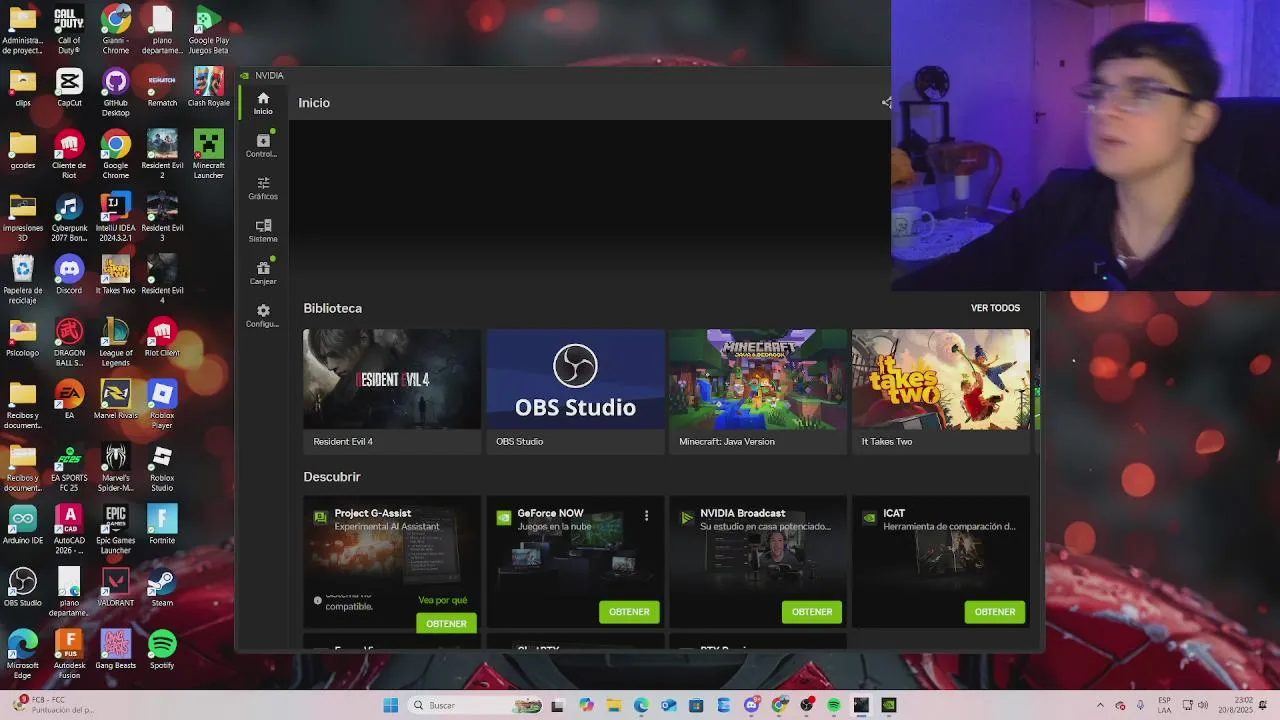Select the Autodesk Fusion desktop icon
The height and width of the screenshot is (720, 1280).
tap(69, 655)
